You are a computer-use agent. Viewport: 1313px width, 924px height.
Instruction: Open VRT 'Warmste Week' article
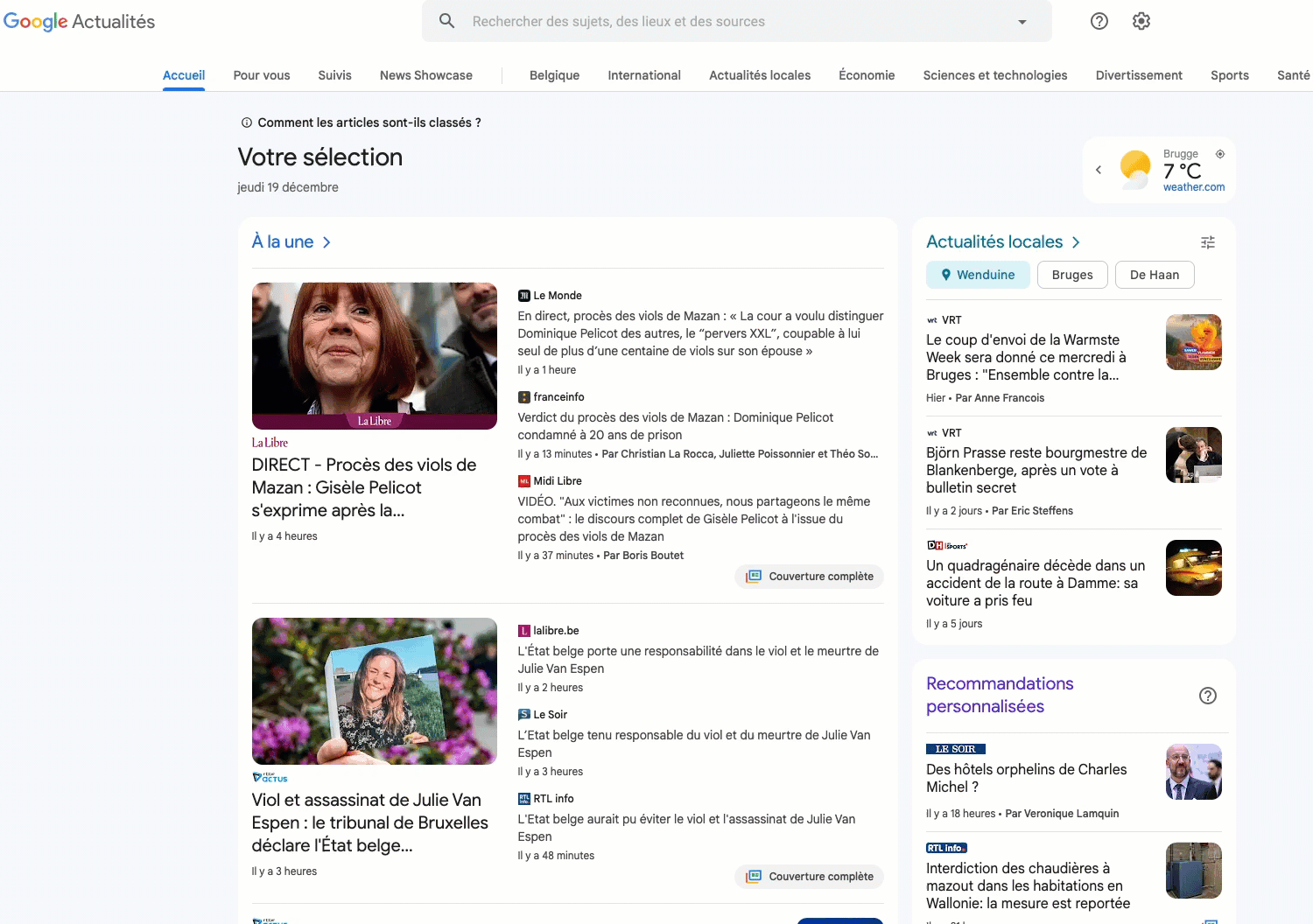click(x=1027, y=357)
